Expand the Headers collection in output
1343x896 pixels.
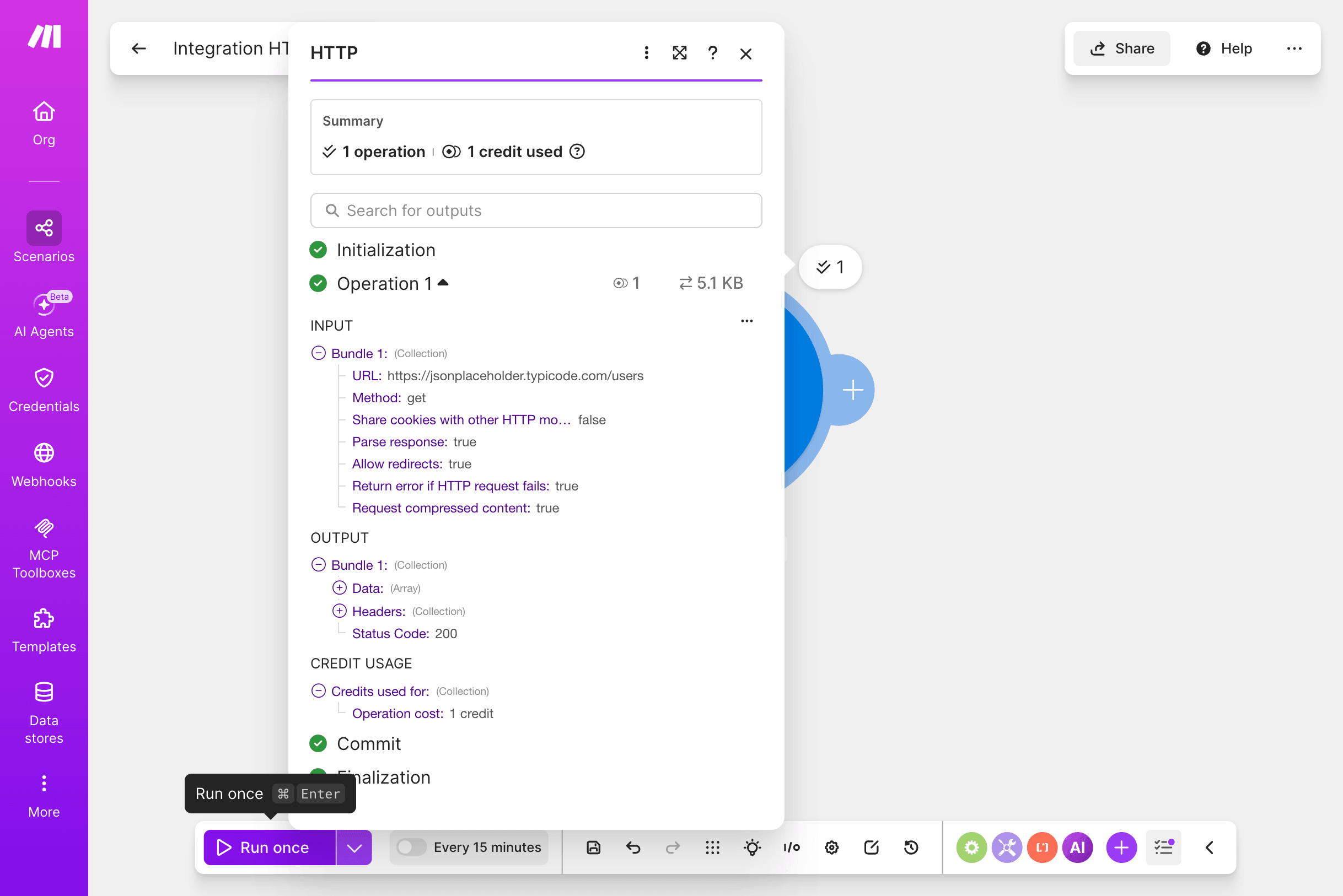tap(340, 612)
